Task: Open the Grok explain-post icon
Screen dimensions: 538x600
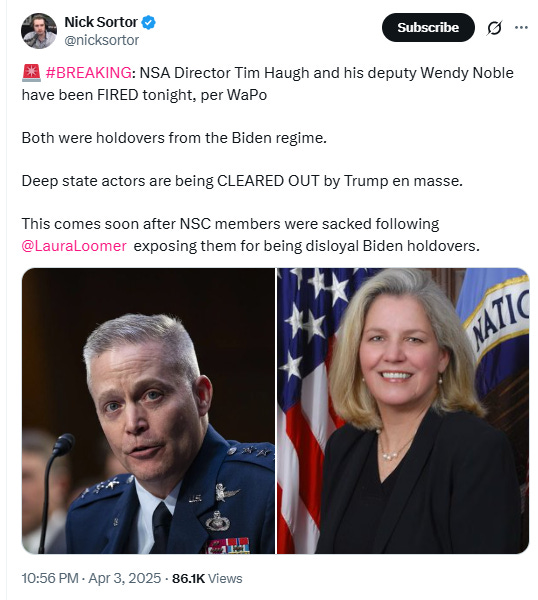Action: coord(494,28)
